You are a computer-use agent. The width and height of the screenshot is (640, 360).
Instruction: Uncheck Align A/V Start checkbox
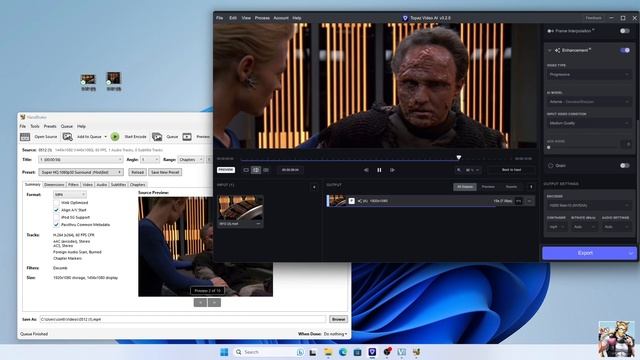tap(56, 210)
